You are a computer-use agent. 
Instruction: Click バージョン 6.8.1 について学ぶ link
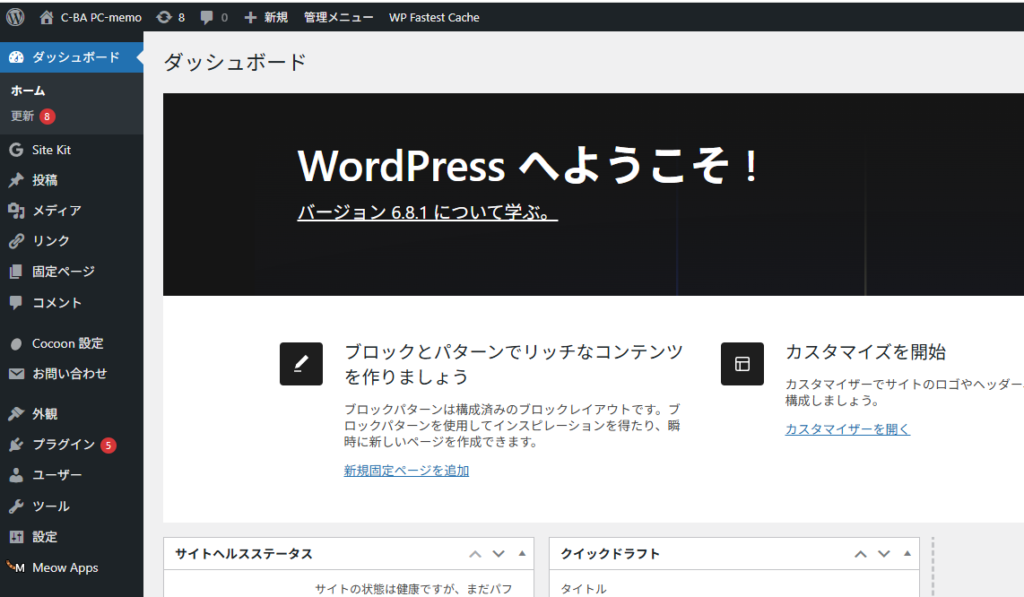[x=427, y=213]
